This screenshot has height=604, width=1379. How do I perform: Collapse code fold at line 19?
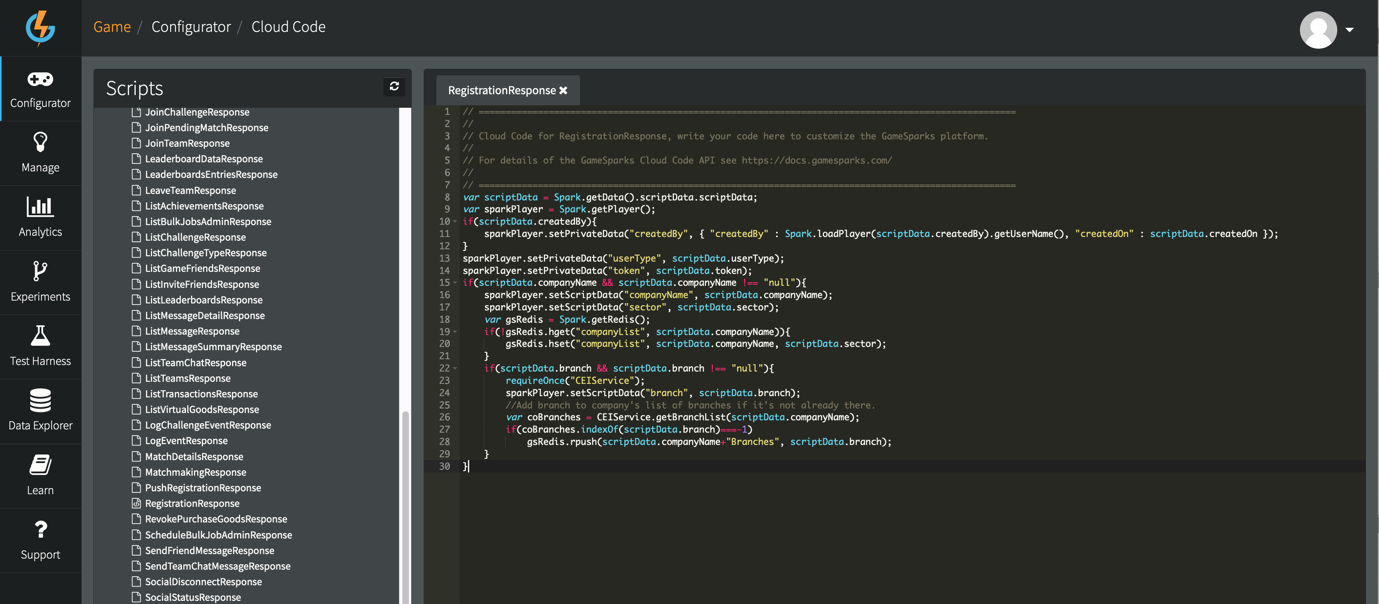point(455,332)
